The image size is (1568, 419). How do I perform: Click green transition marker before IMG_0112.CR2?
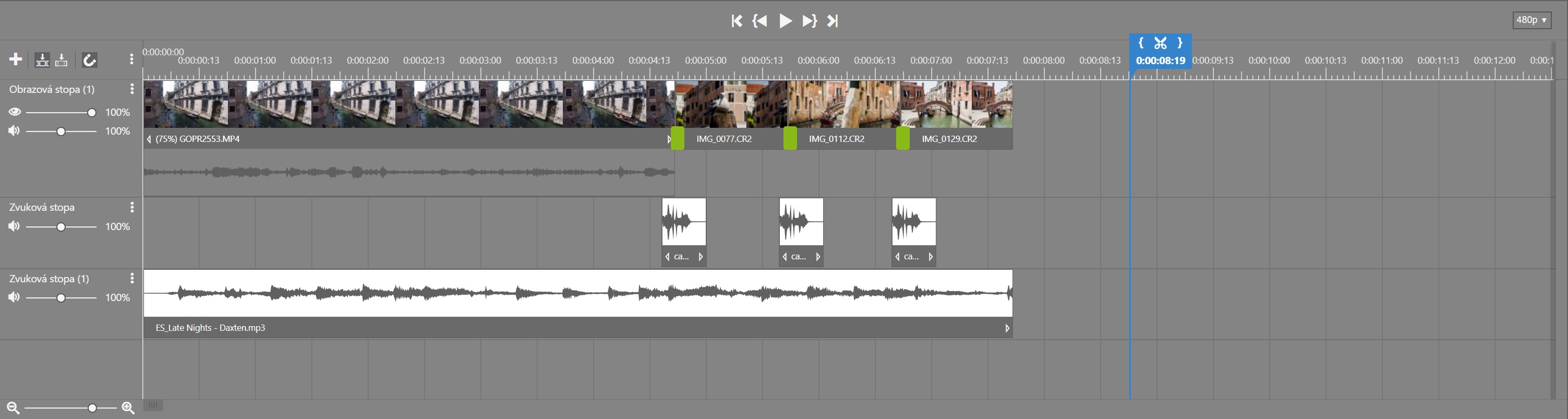tap(790, 138)
